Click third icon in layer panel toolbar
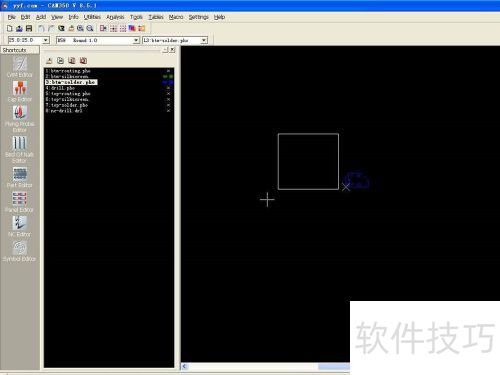500x375 pixels. point(72,61)
